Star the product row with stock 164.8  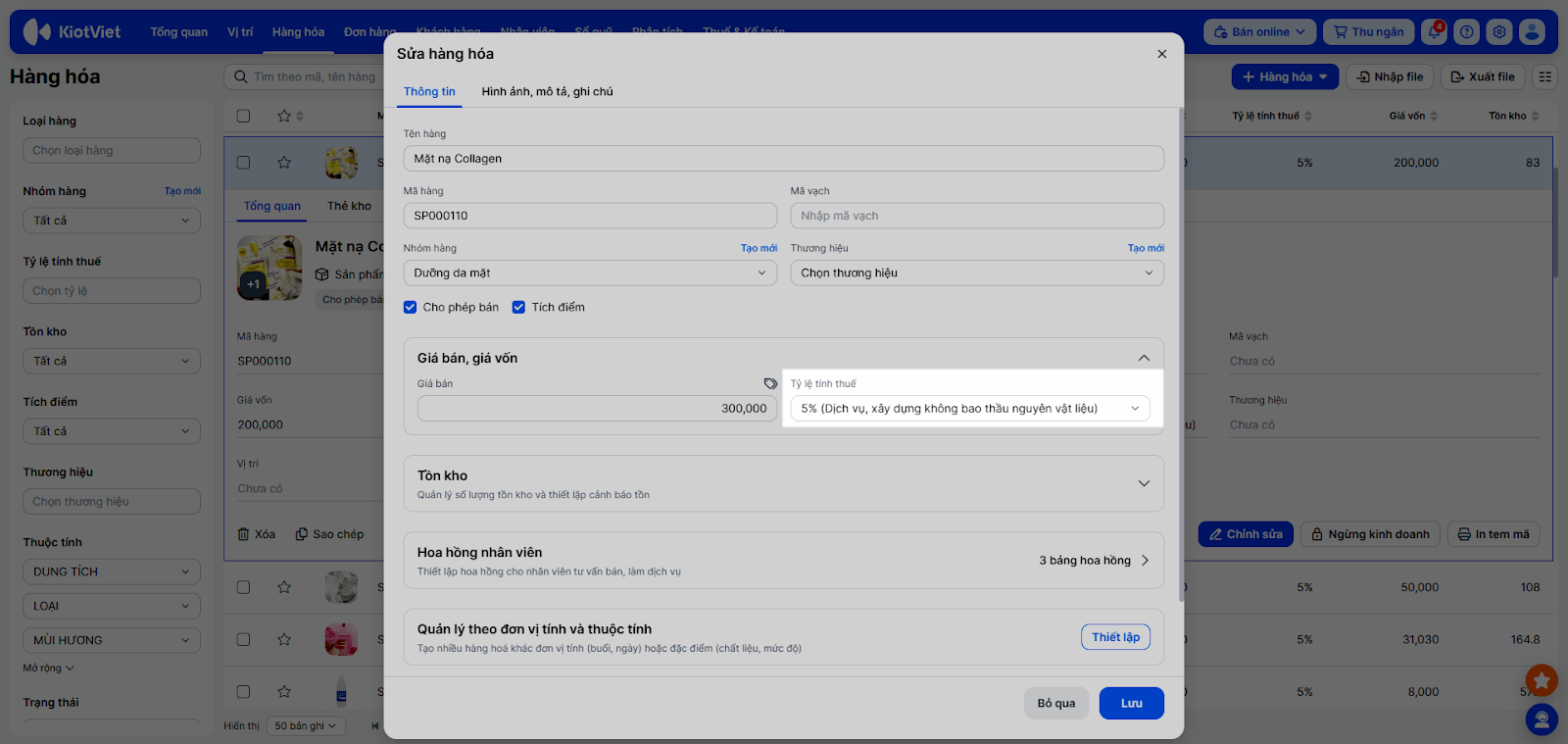click(x=284, y=639)
